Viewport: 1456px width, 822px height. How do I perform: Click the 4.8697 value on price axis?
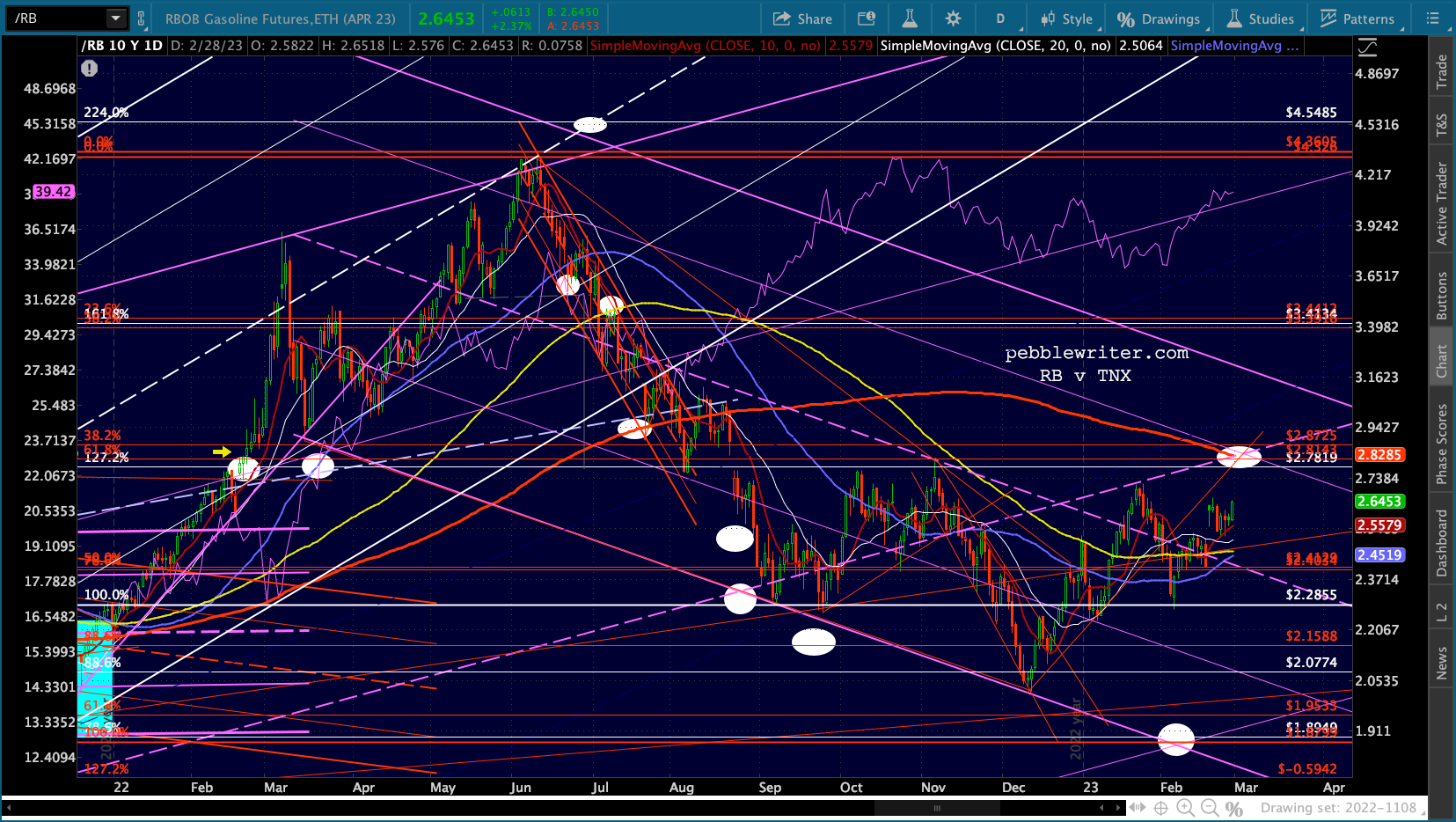(x=1377, y=74)
